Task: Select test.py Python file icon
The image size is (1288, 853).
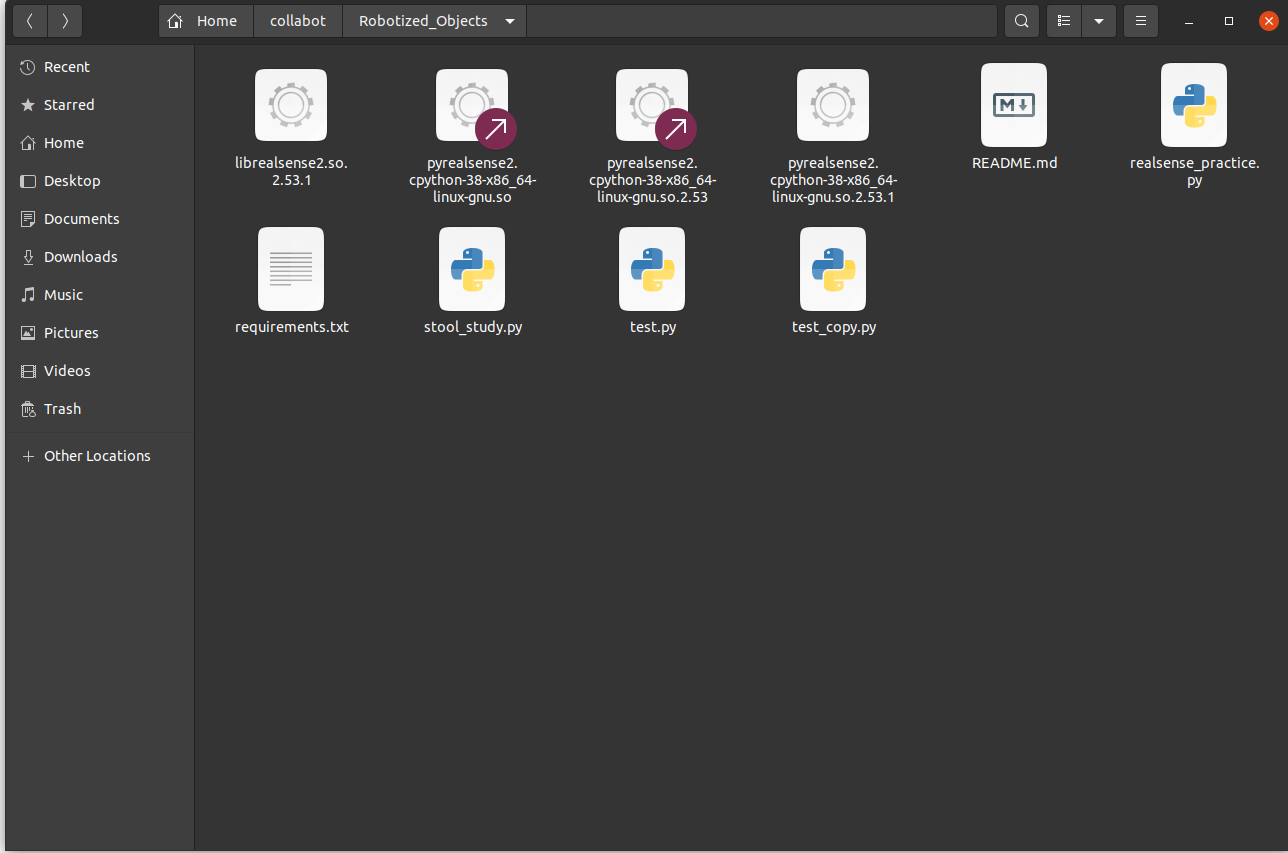Action: tap(652, 269)
